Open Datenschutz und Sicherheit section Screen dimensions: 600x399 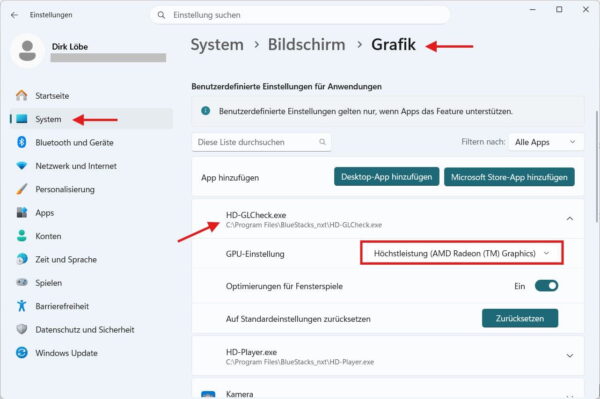pyautogui.click(x=91, y=329)
